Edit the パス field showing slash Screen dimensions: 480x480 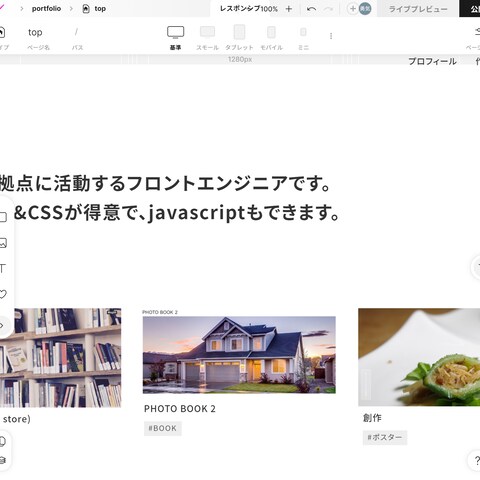(76, 32)
